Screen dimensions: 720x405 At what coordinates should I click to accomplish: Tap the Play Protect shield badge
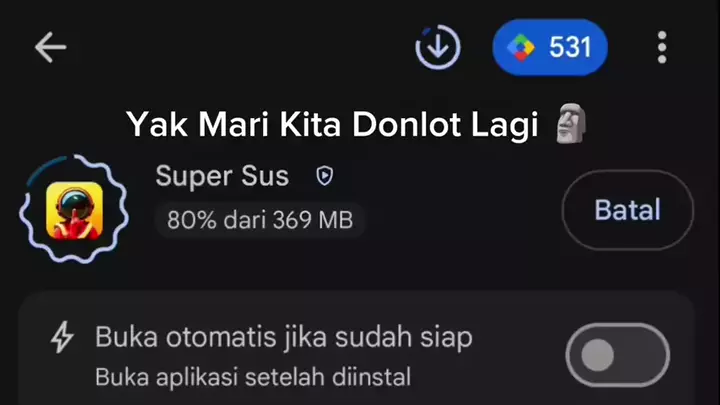[x=325, y=176]
